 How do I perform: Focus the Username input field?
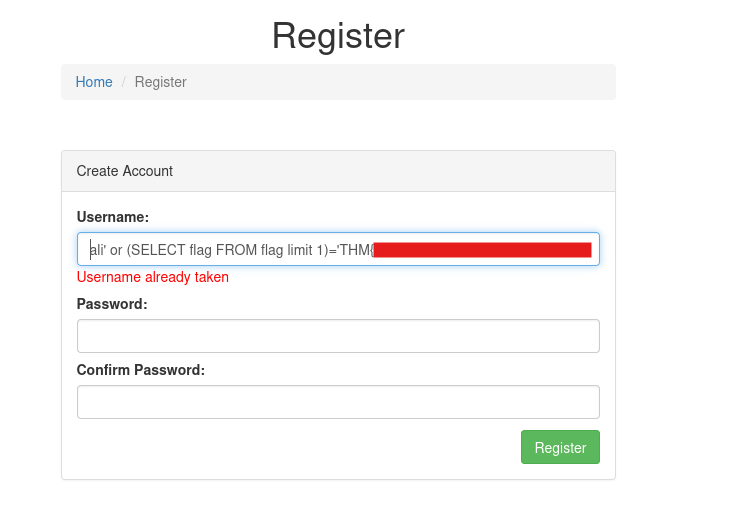coord(338,249)
